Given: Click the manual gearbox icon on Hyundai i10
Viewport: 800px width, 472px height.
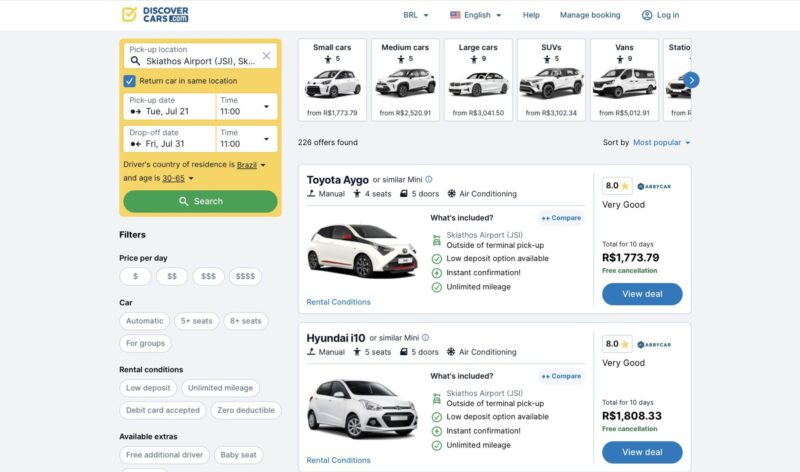Looking at the screenshot, I should [x=311, y=352].
